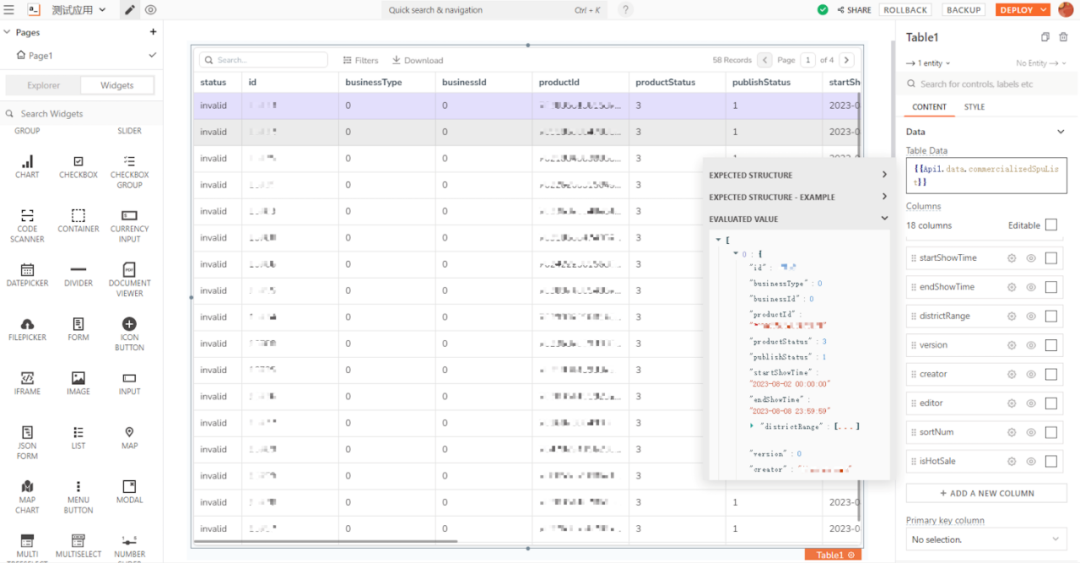Toggle the columns Editable checkbox
Viewport: 1080px width, 563px height.
[x=1051, y=225]
